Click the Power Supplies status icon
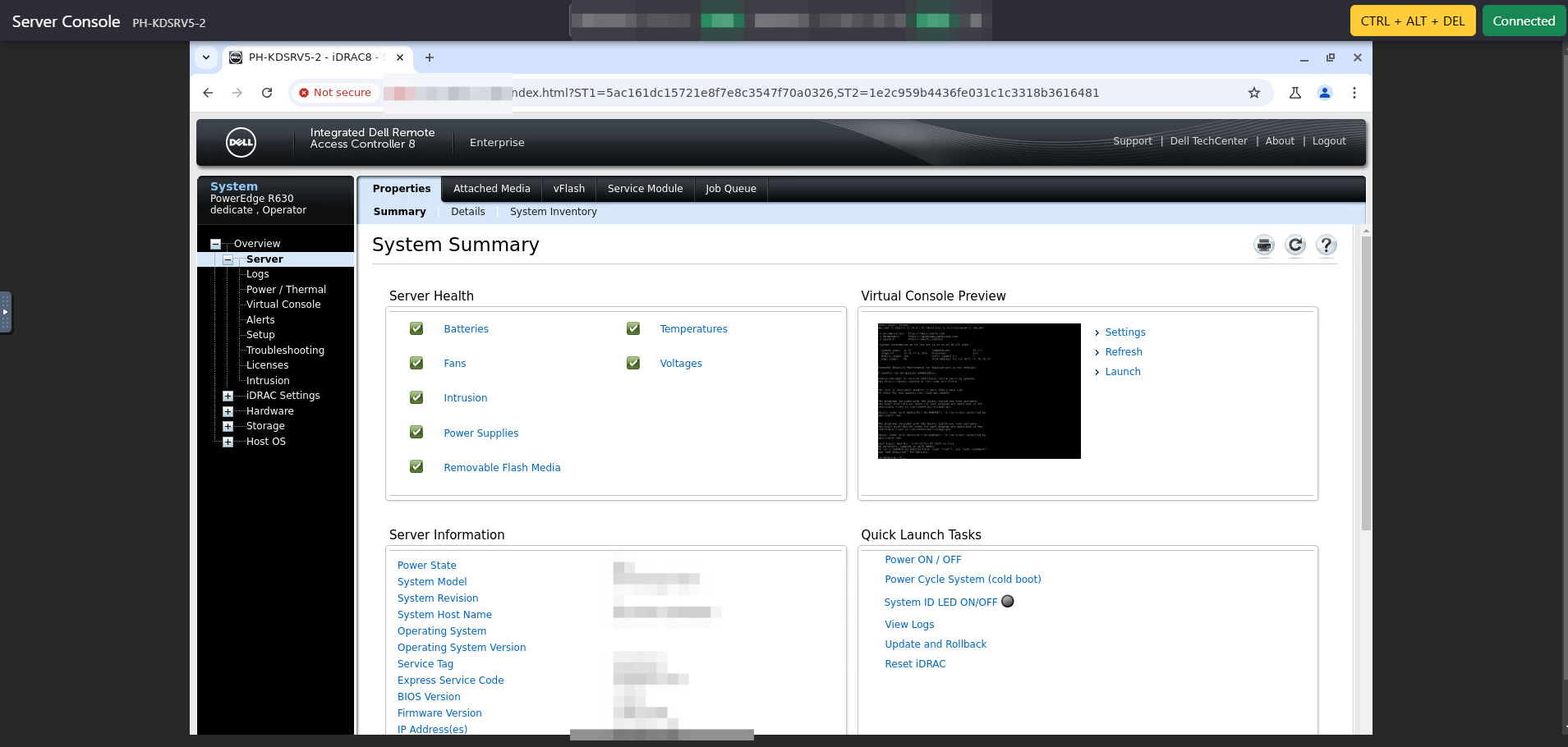Viewport: 1568px width, 747px height. point(416,432)
